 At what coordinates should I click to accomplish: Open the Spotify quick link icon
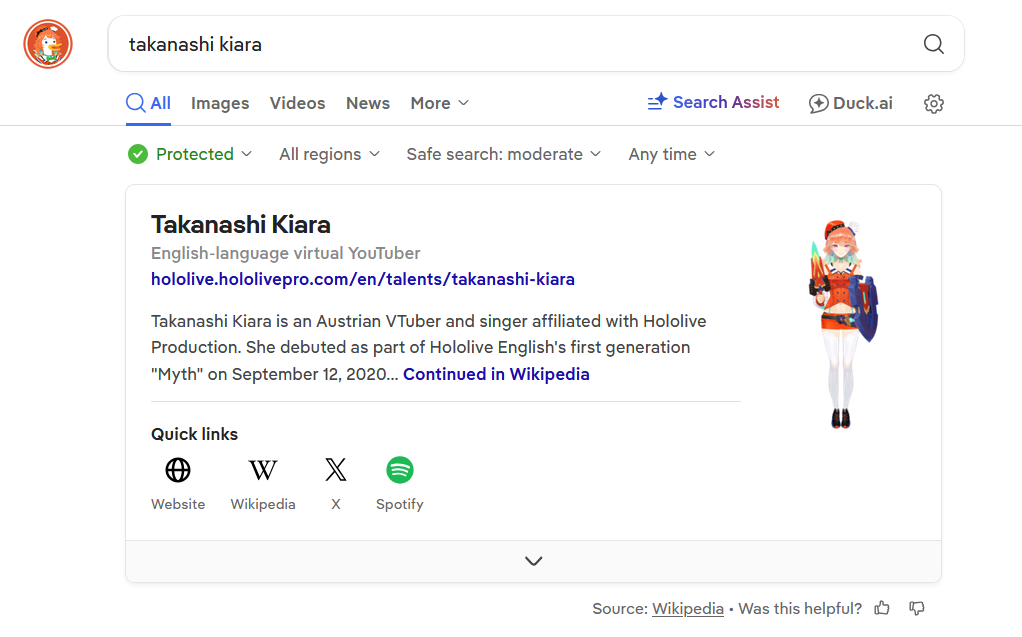(400, 469)
